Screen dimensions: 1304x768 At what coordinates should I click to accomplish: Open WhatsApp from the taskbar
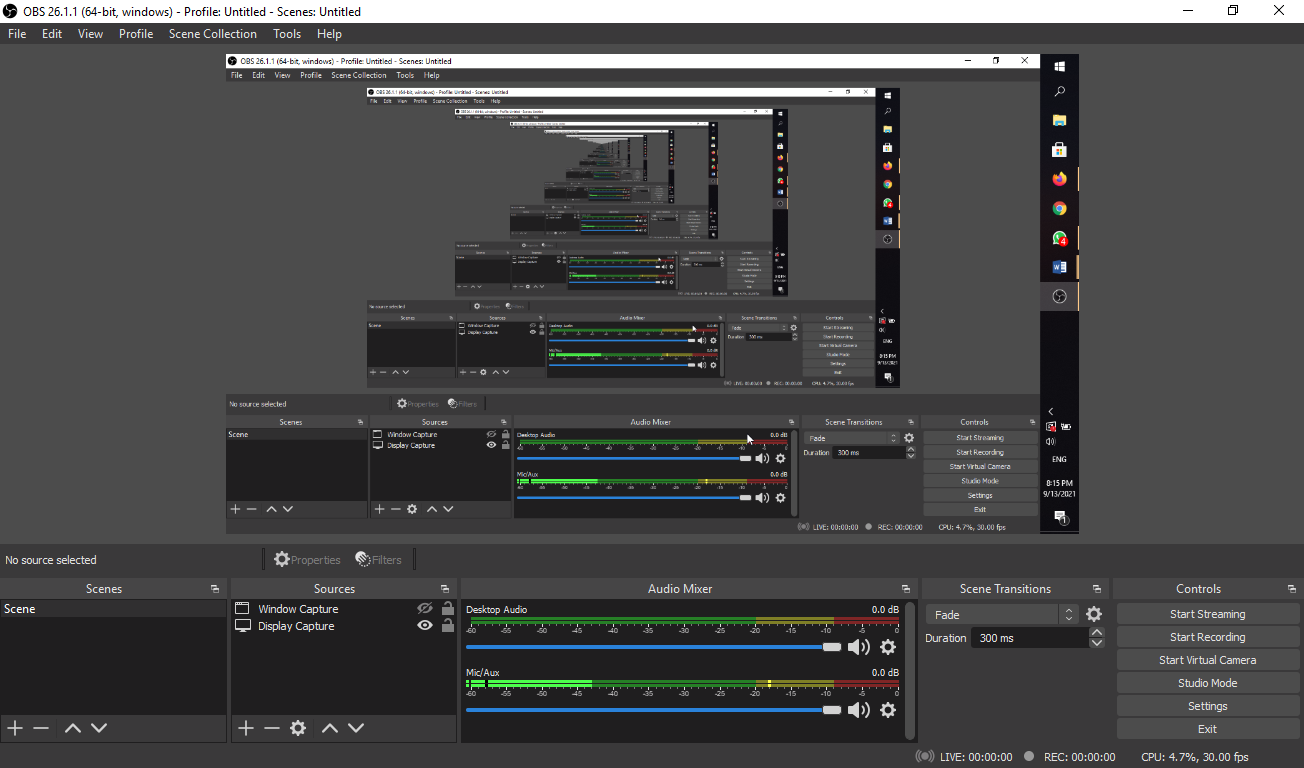[x=1059, y=238]
